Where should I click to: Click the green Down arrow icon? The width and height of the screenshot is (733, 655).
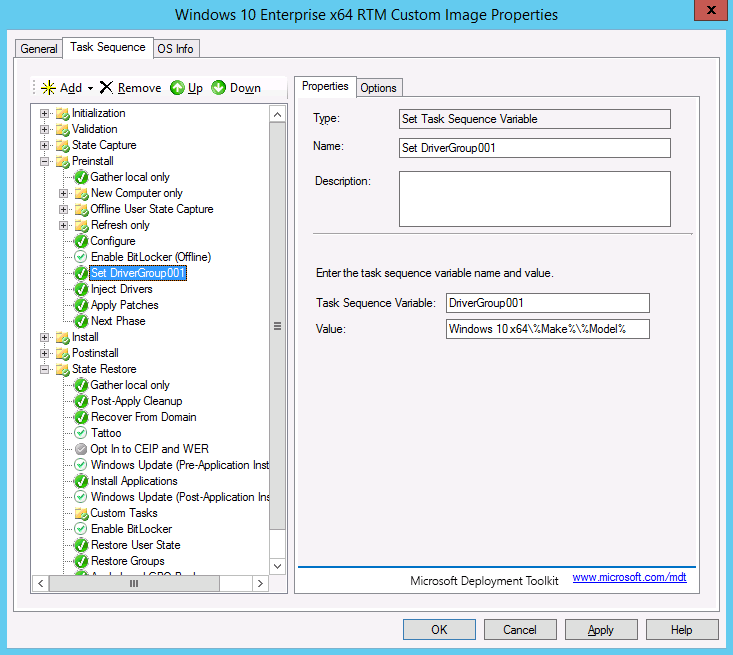(x=218, y=88)
